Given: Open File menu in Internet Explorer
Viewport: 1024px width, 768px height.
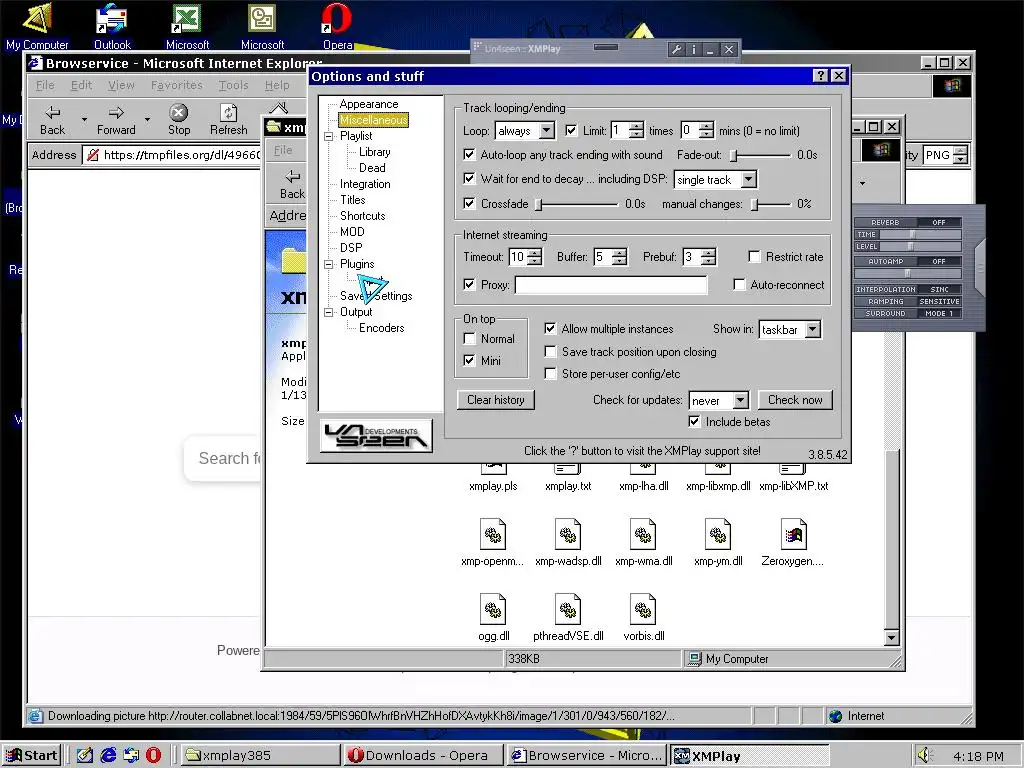Looking at the screenshot, I should (x=45, y=85).
